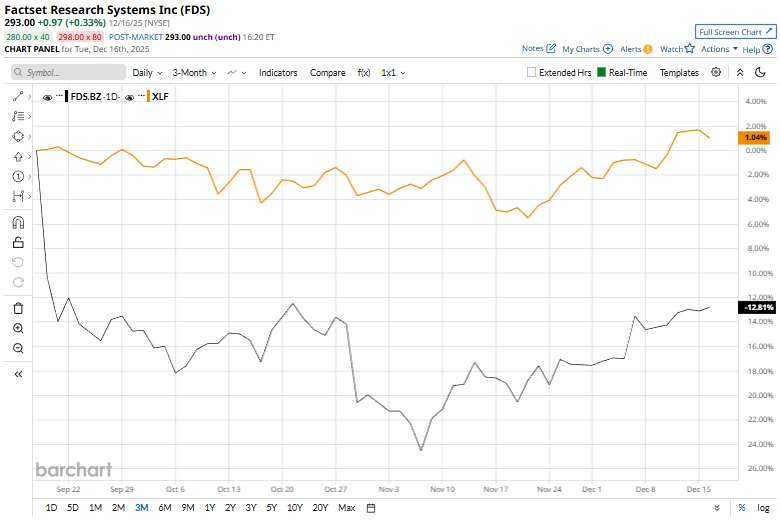Switch to dark mode moon icon
780x521 pixels.
760,73
